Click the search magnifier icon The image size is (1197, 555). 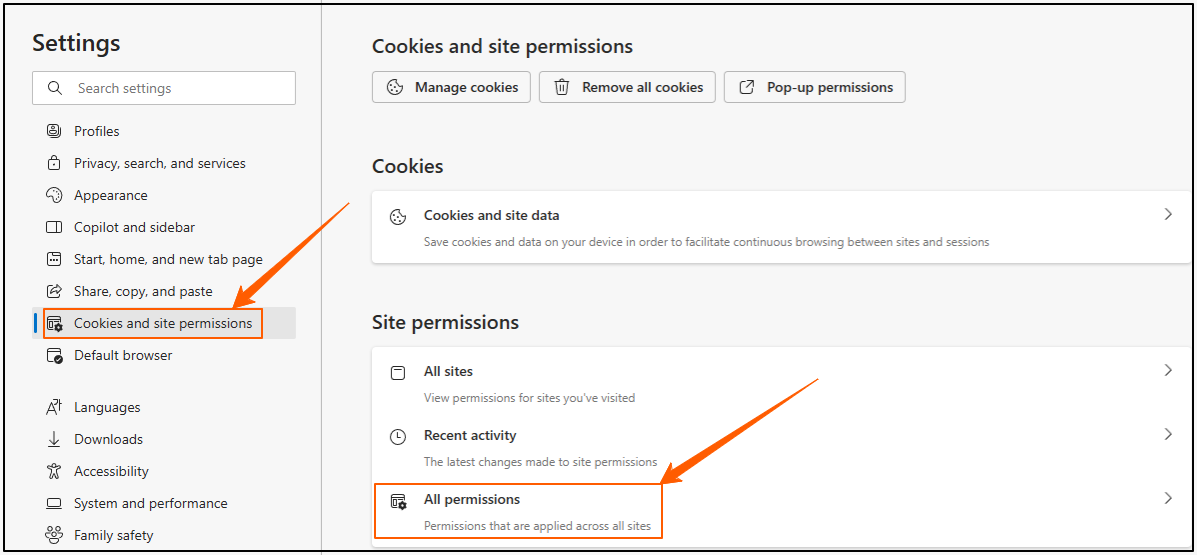click(x=54, y=88)
